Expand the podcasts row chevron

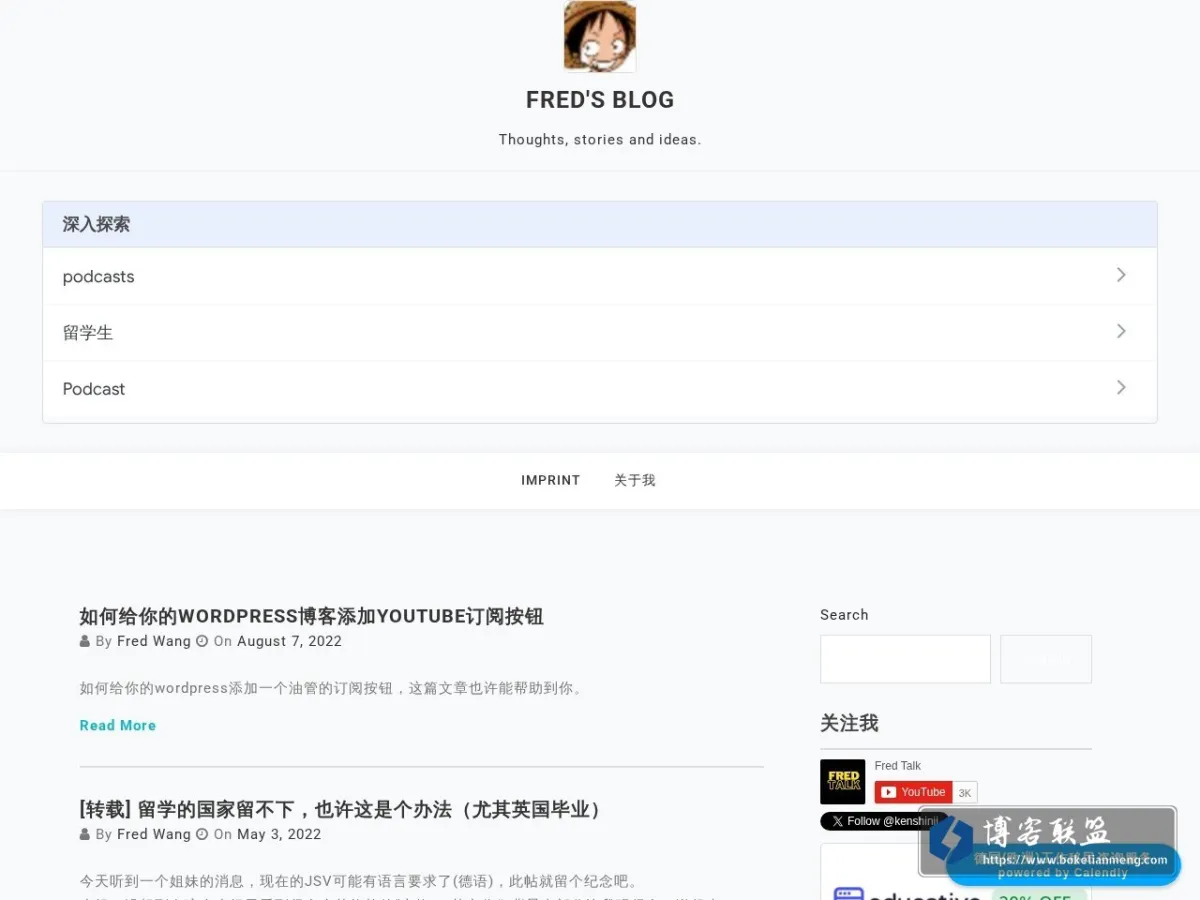click(1121, 275)
